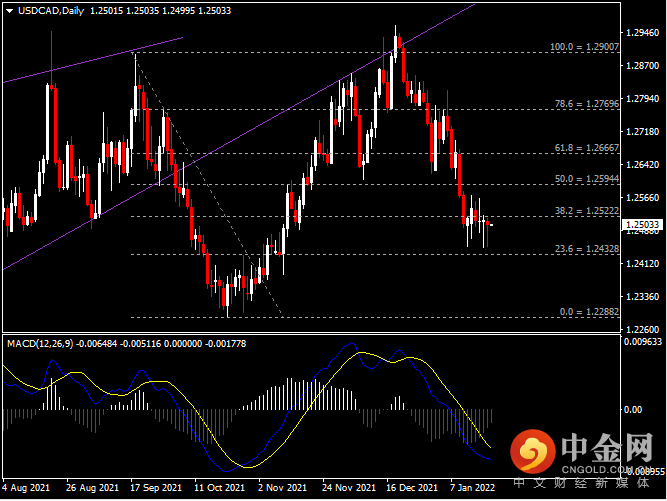
Task: Click the Fibonacci label 50.0 = 1.25944
Action: point(587,179)
